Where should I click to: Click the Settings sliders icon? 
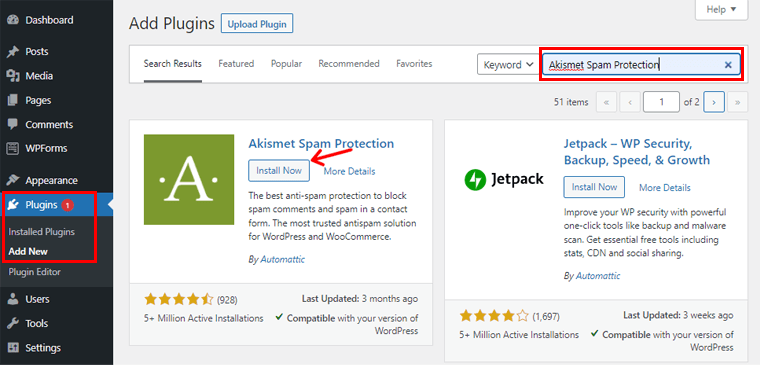[x=13, y=348]
